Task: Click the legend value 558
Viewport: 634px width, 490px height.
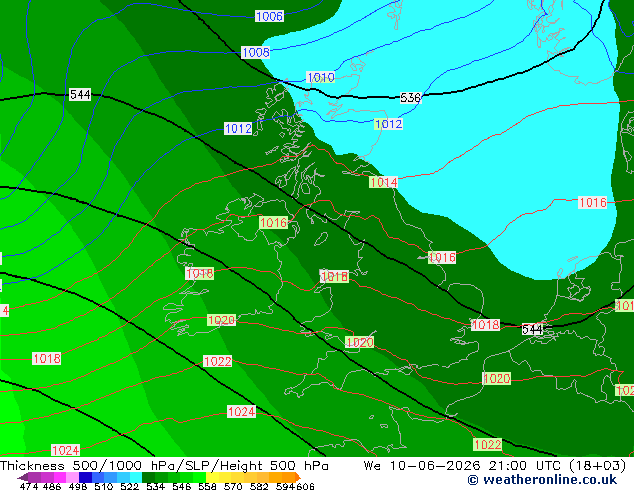Action: click(x=207, y=486)
